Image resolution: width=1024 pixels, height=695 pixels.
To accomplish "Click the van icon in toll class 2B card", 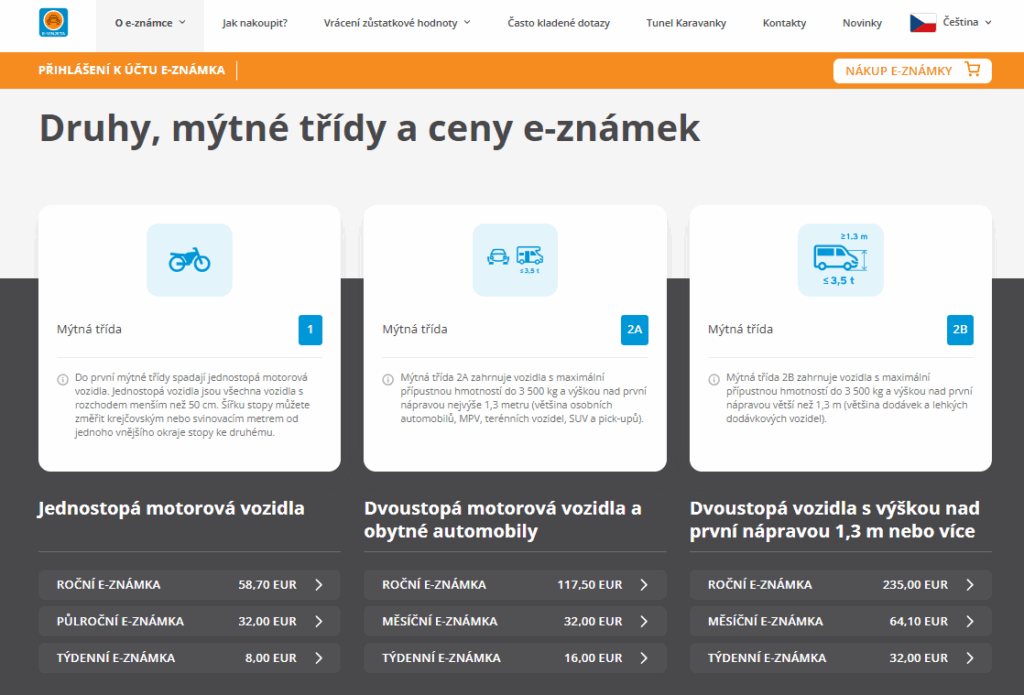I will (x=840, y=259).
